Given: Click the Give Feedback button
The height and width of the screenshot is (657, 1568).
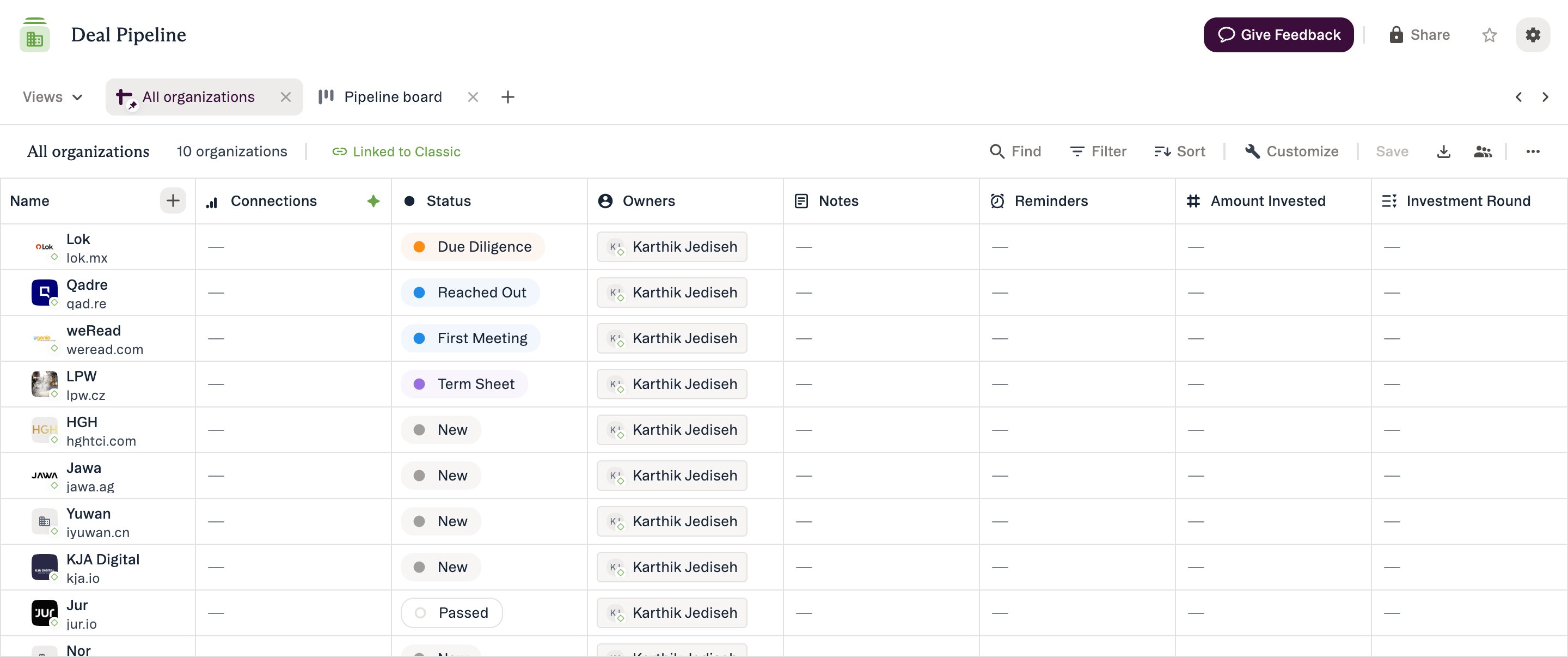Looking at the screenshot, I should tap(1278, 35).
